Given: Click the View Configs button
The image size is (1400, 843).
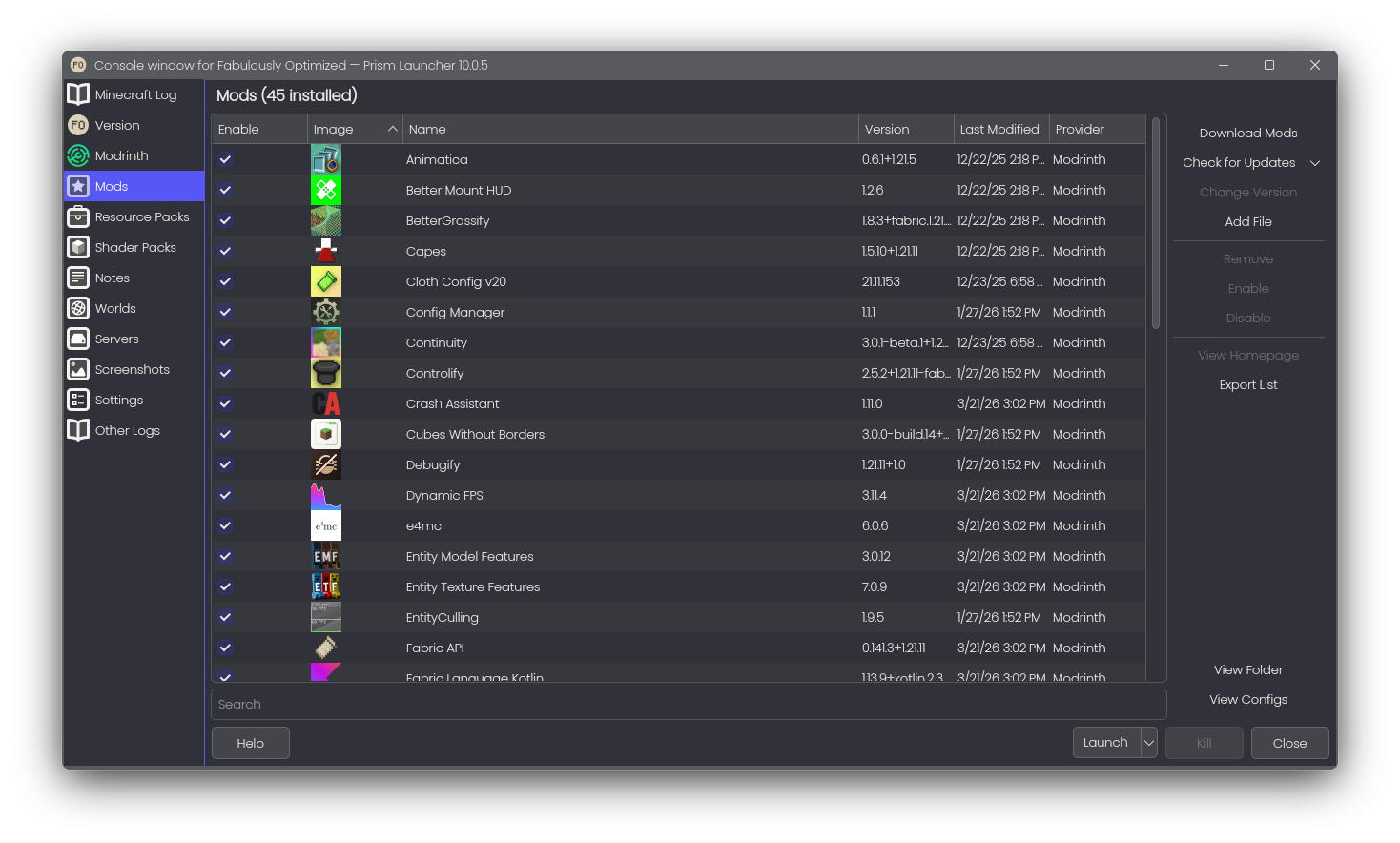Looking at the screenshot, I should (x=1248, y=700).
